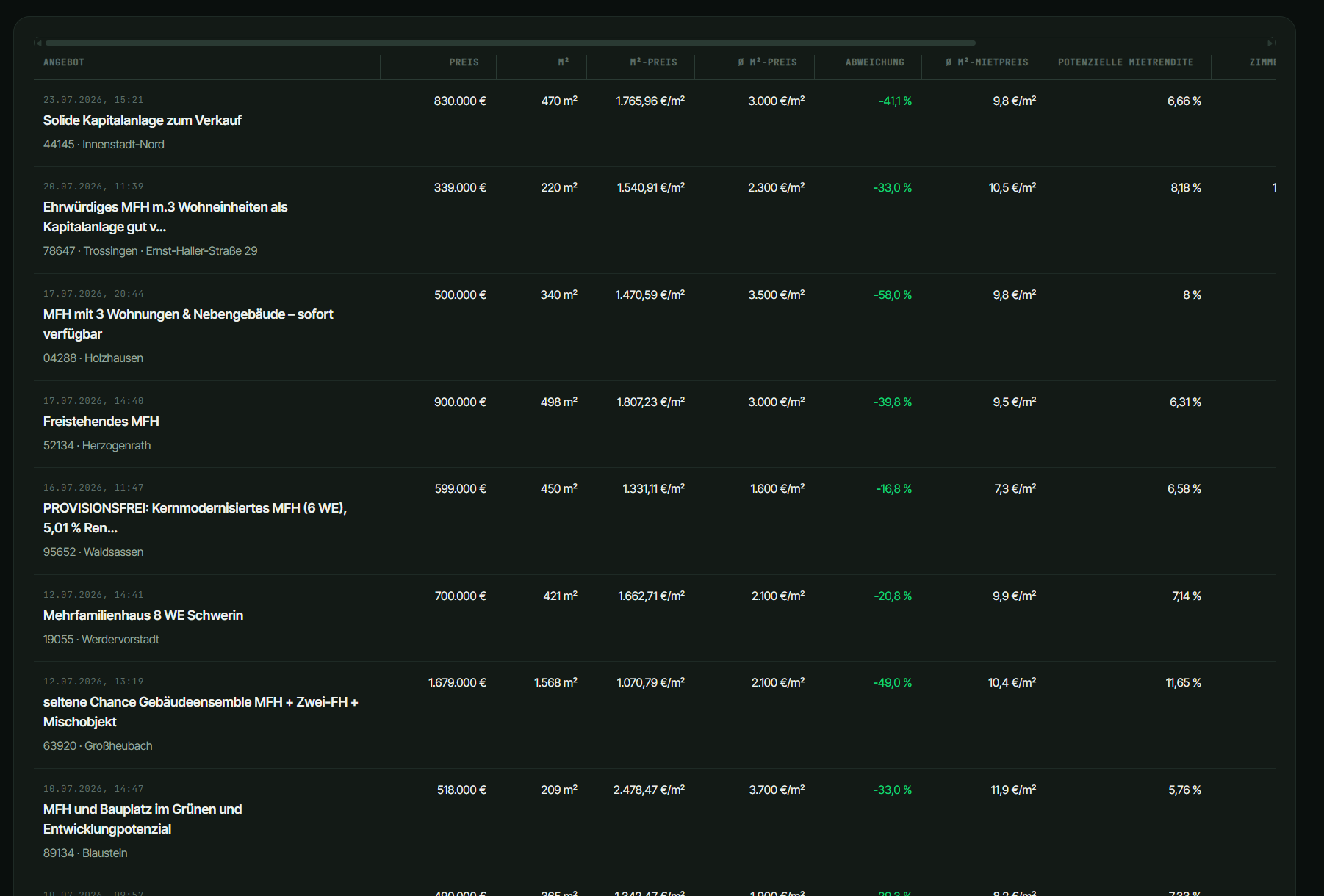
Task: Open "MFH und Bauplatz im Grünen" listing
Action: 143,820
